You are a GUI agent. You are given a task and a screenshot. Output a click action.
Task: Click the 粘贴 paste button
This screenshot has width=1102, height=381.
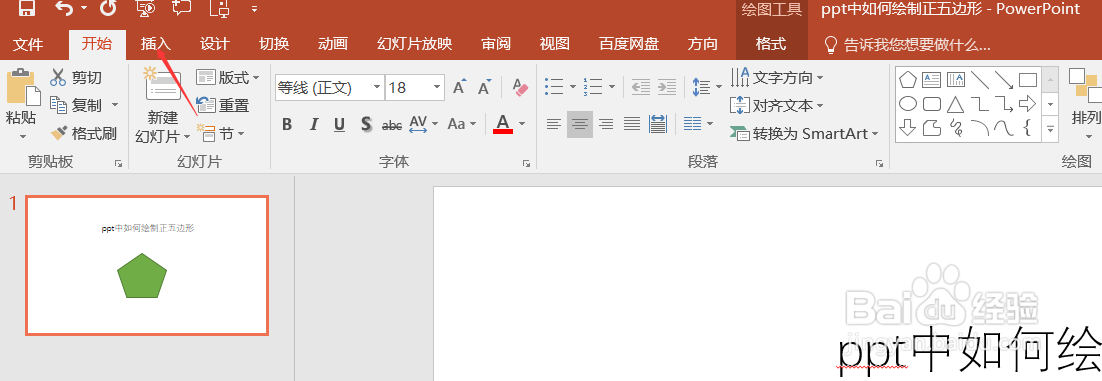(x=21, y=104)
